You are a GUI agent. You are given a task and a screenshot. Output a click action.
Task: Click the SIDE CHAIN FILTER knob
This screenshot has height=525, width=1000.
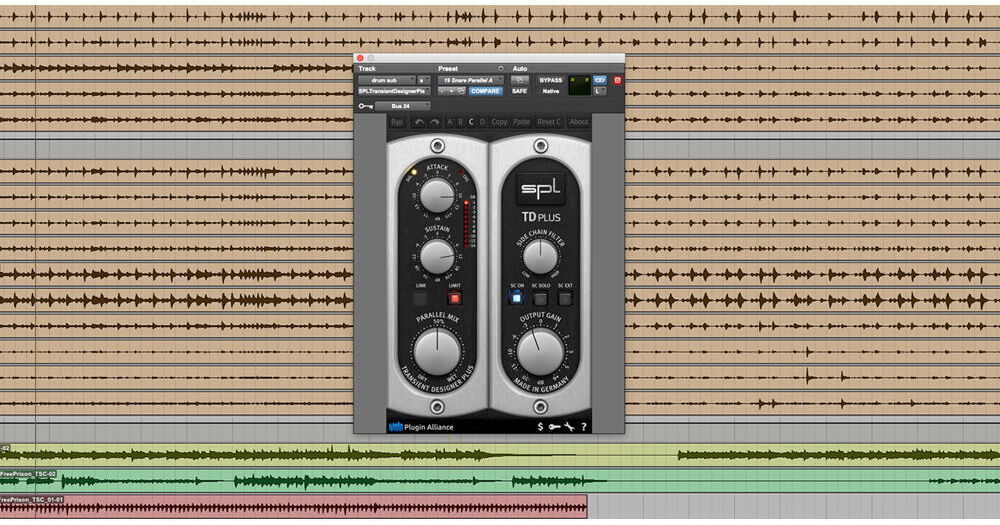point(540,256)
